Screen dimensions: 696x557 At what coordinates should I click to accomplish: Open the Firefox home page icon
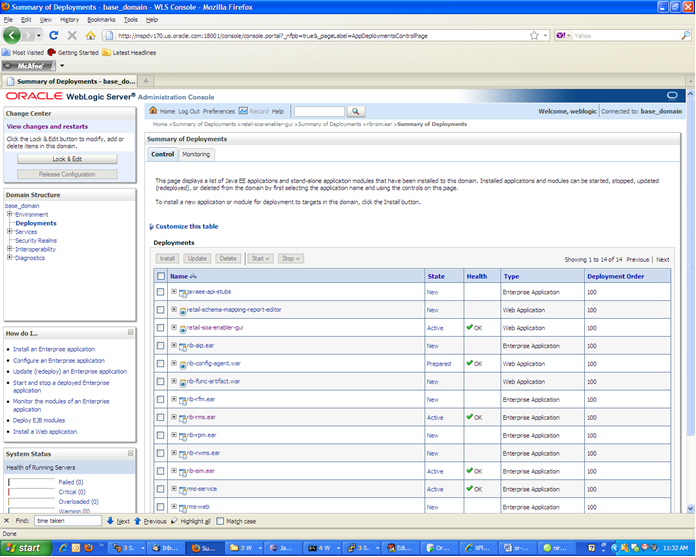[91, 36]
